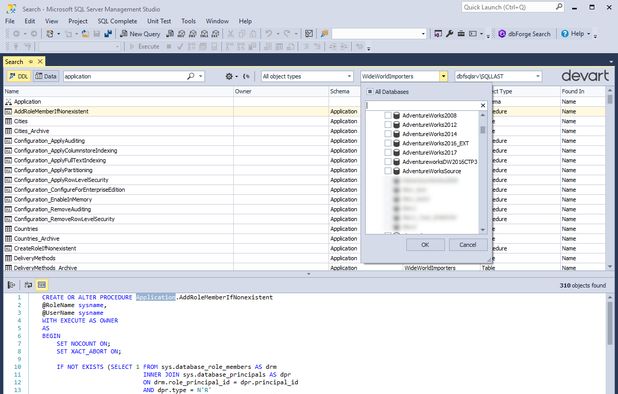
Task: Click the XMLA query toolbar icon
Action: pos(204,34)
